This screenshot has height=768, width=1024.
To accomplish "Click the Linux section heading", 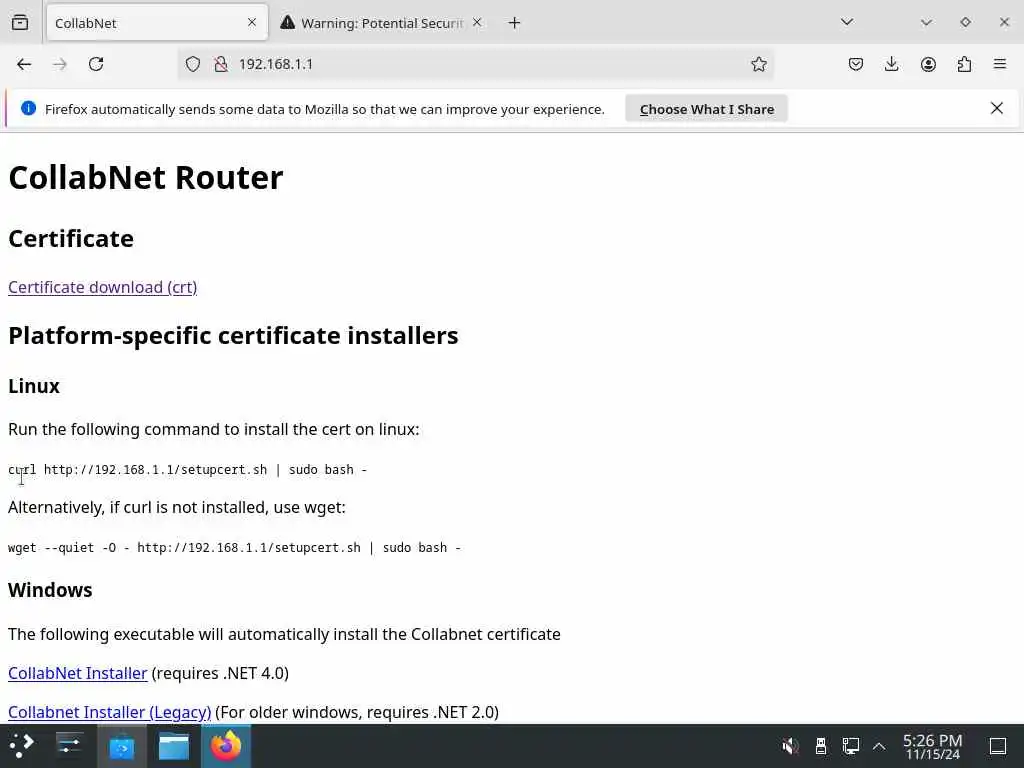I will pos(34,386).
